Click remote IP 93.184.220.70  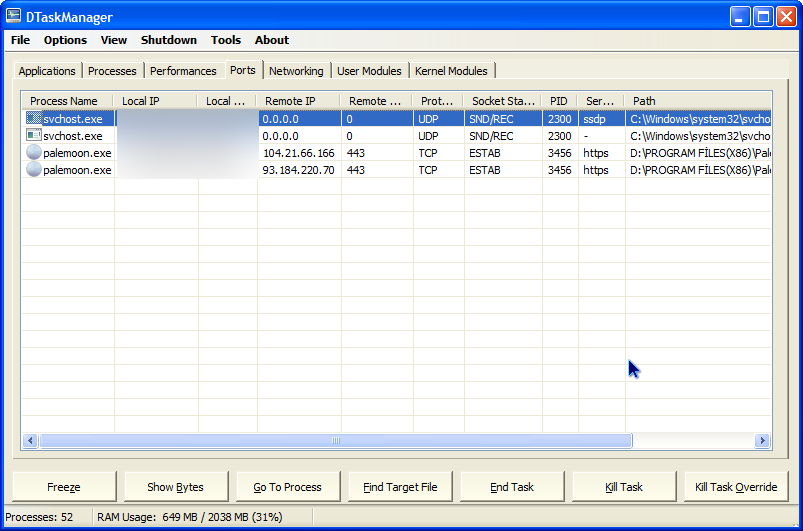(x=299, y=169)
